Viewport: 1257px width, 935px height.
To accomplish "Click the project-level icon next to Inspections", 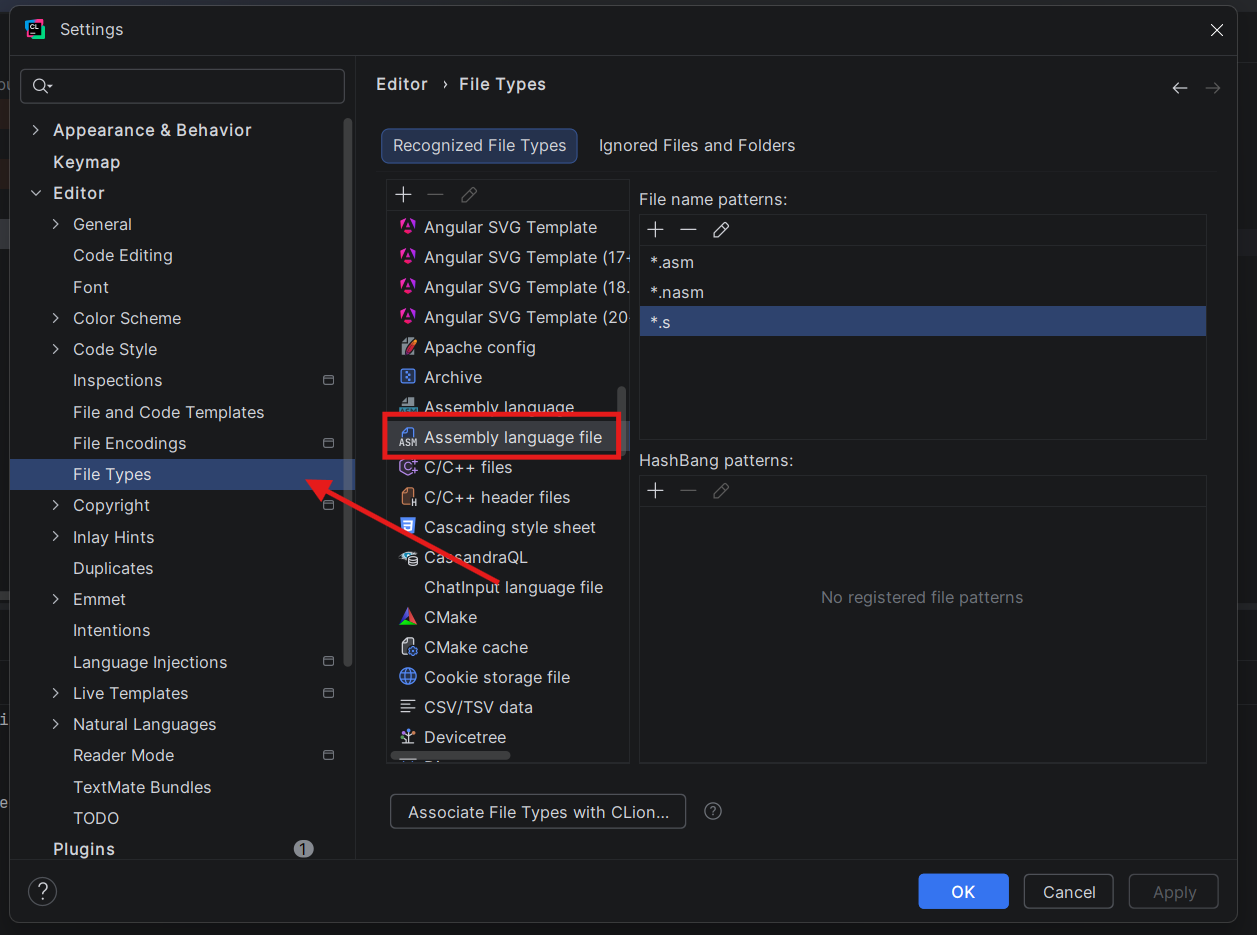I will (328, 380).
